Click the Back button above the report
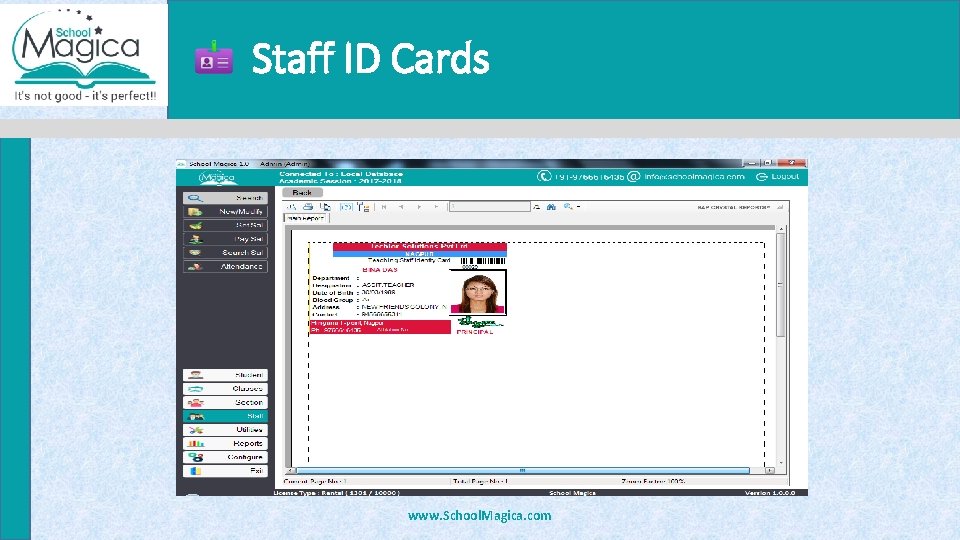Image resolution: width=960 pixels, height=540 pixels. click(302, 192)
